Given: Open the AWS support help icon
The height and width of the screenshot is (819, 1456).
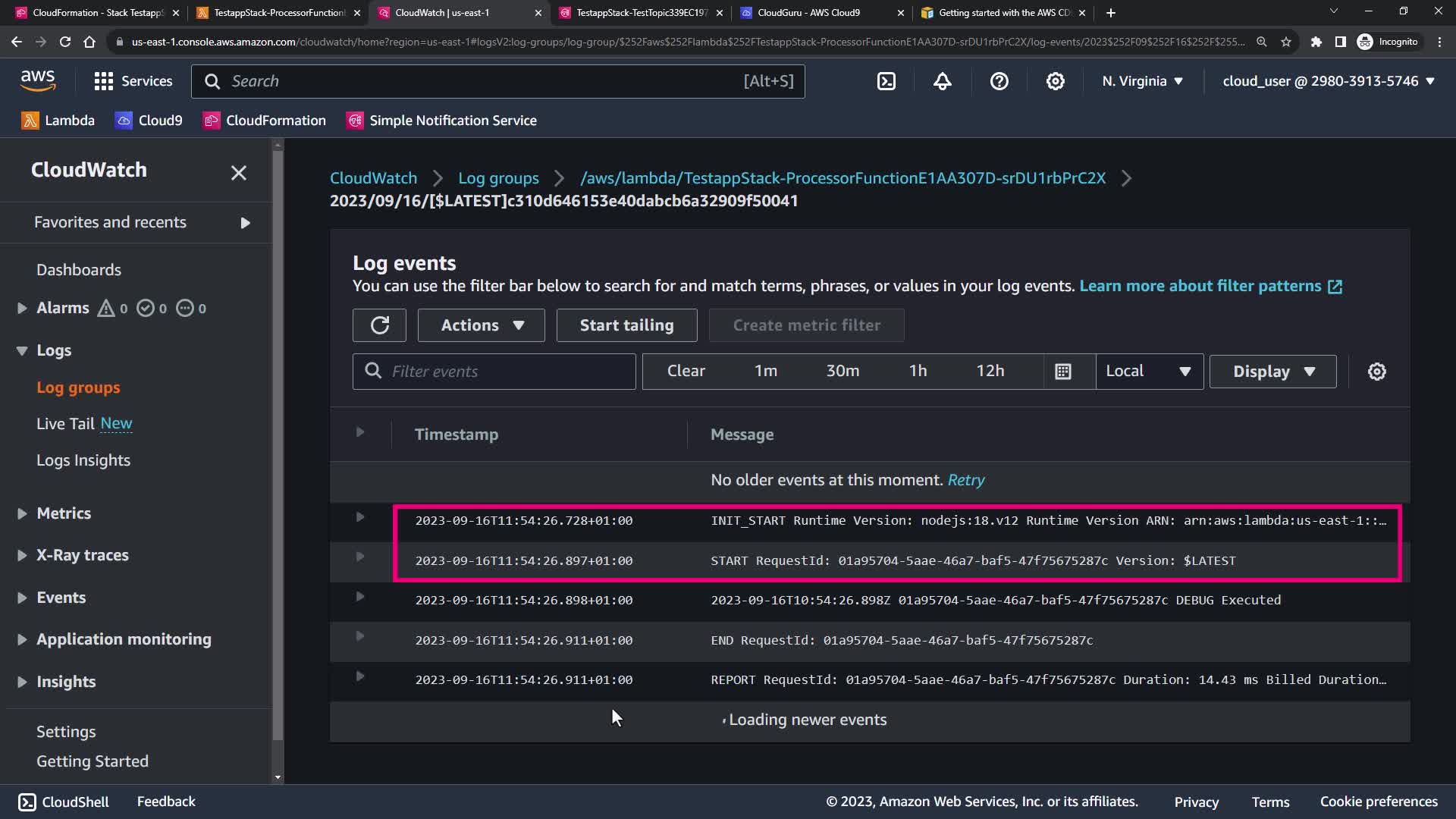Looking at the screenshot, I should 999,81.
